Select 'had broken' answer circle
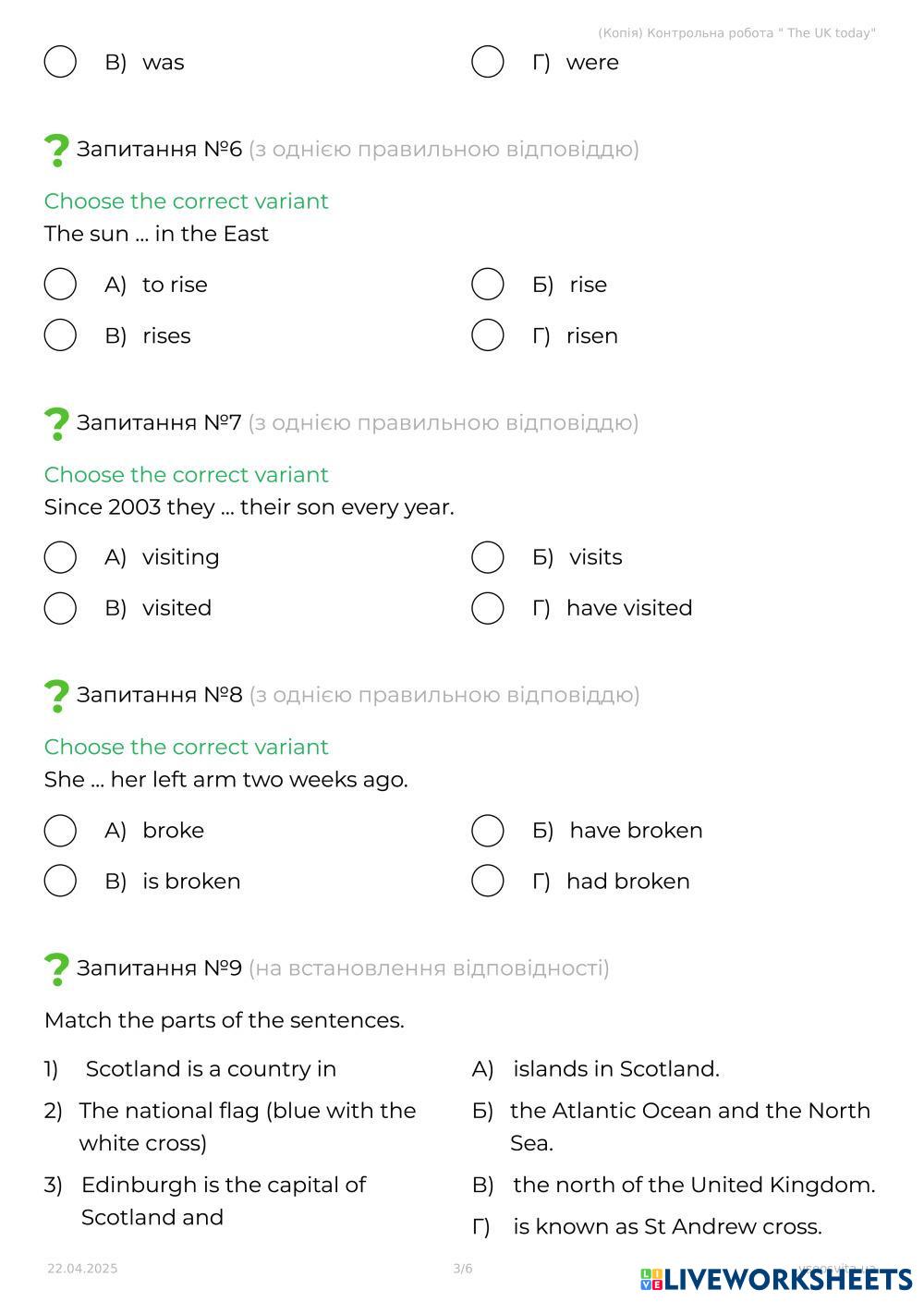The width and height of the screenshot is (924, 1302). point(487,882)
